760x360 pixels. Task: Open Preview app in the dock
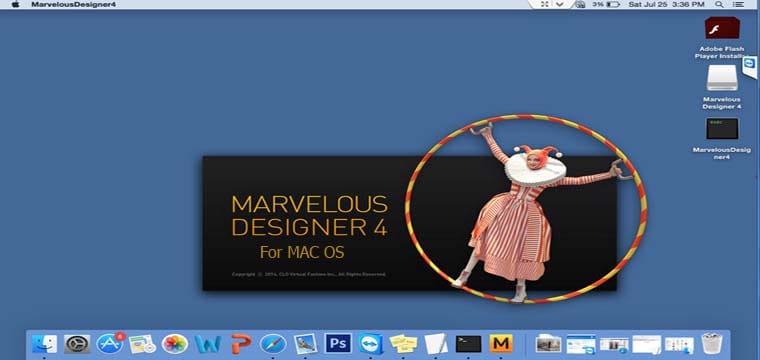[306, 344]
